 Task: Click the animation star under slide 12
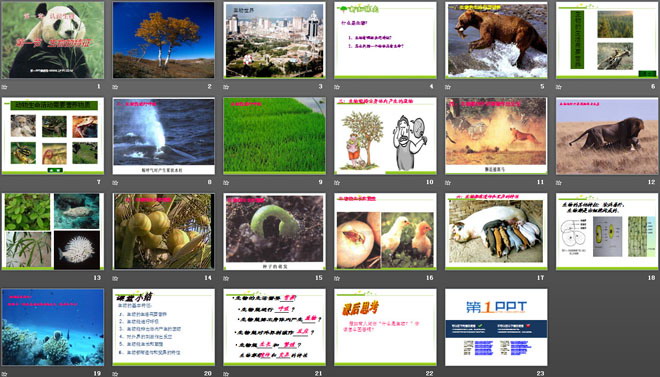[559, 183]
